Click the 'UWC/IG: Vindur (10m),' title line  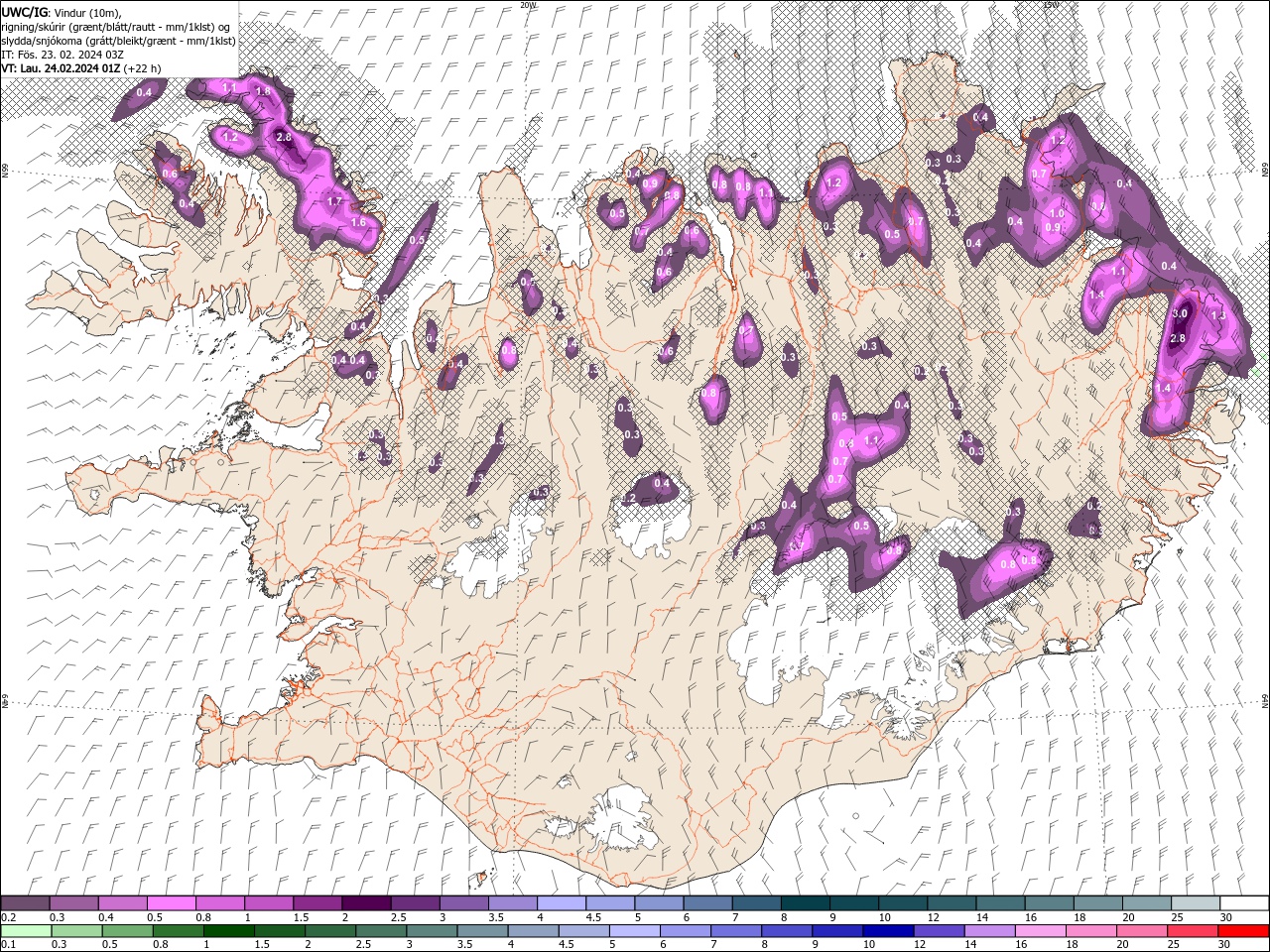tap(61, 12)
